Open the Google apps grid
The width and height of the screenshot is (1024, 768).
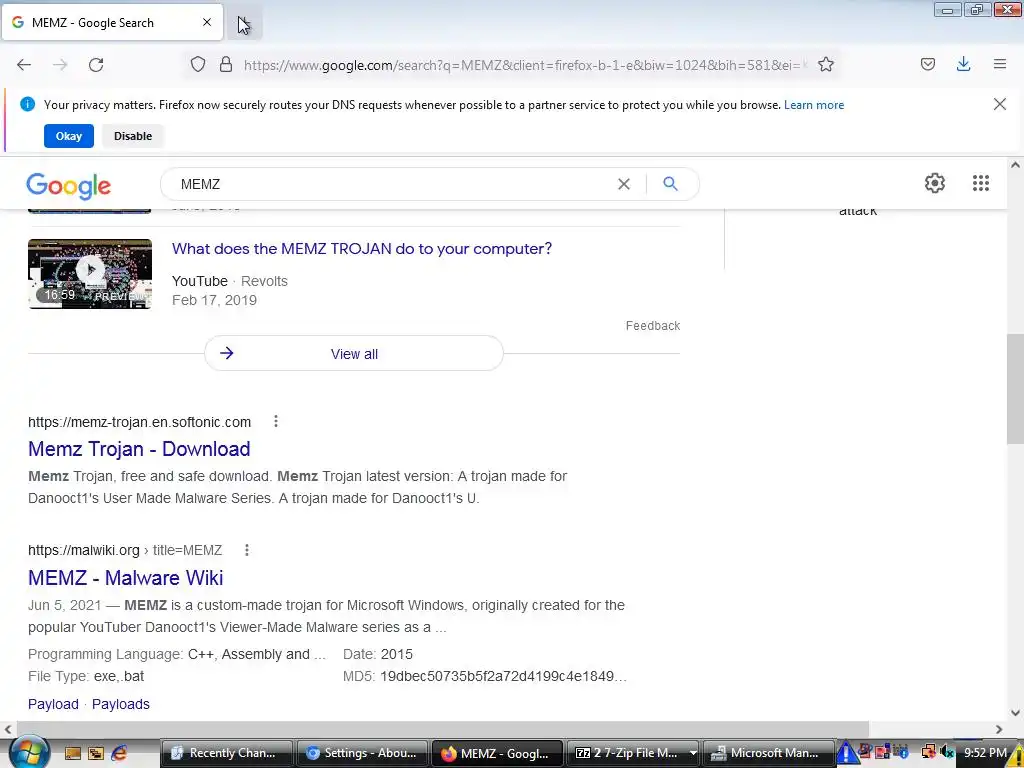(981, 183)
